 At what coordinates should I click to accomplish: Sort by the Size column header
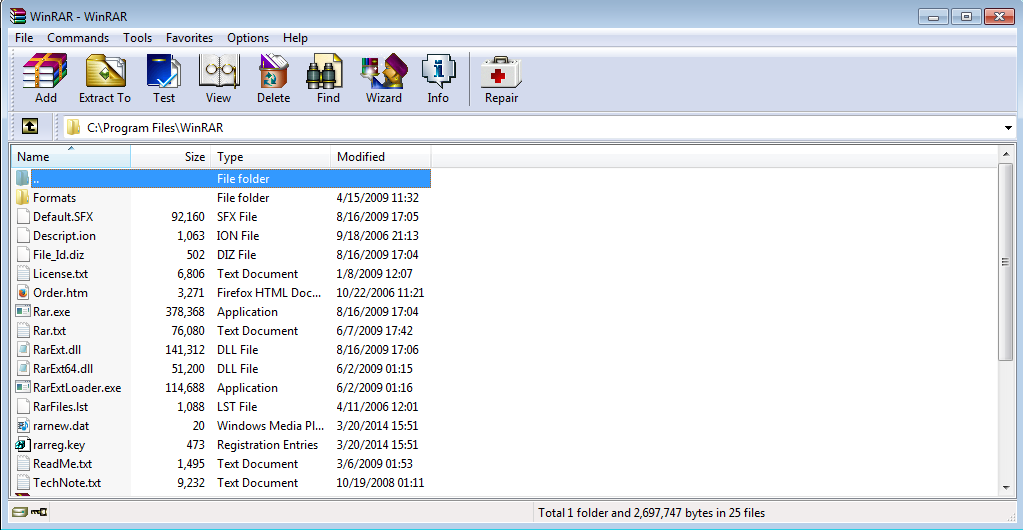(x=171, y=157)
